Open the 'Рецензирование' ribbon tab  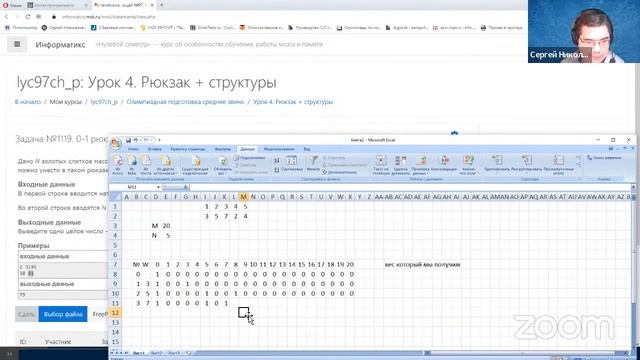click(x=279, y=149)
